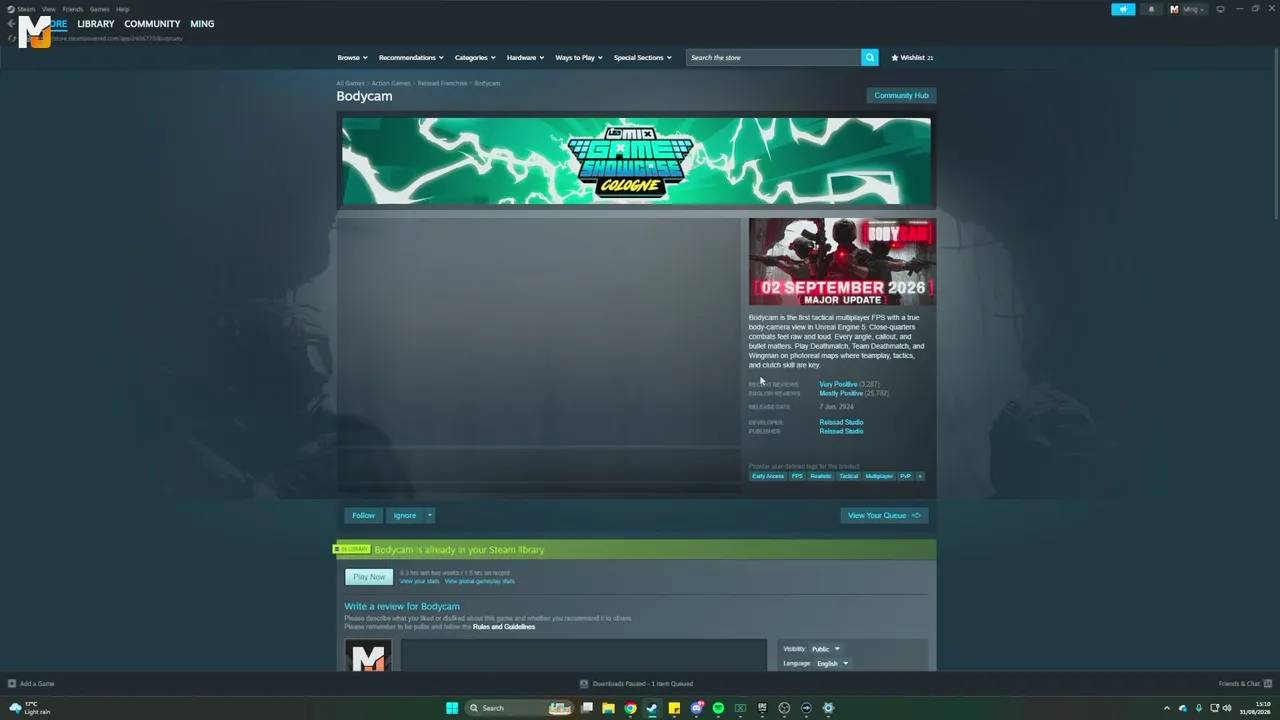
Task: Open Downloads Paused status icon
Action: click(584, 684)
